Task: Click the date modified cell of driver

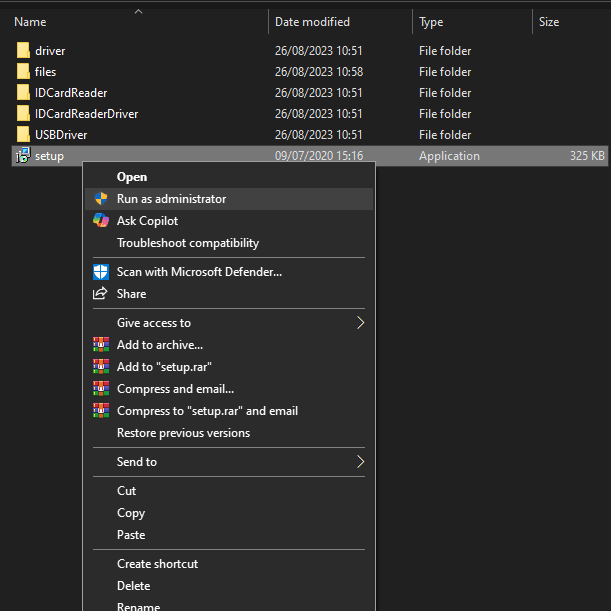Action: pos(319,51)
